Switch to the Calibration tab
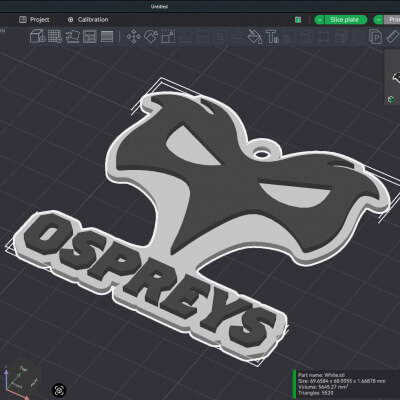The image size is (400, 400). click(88, 20)
